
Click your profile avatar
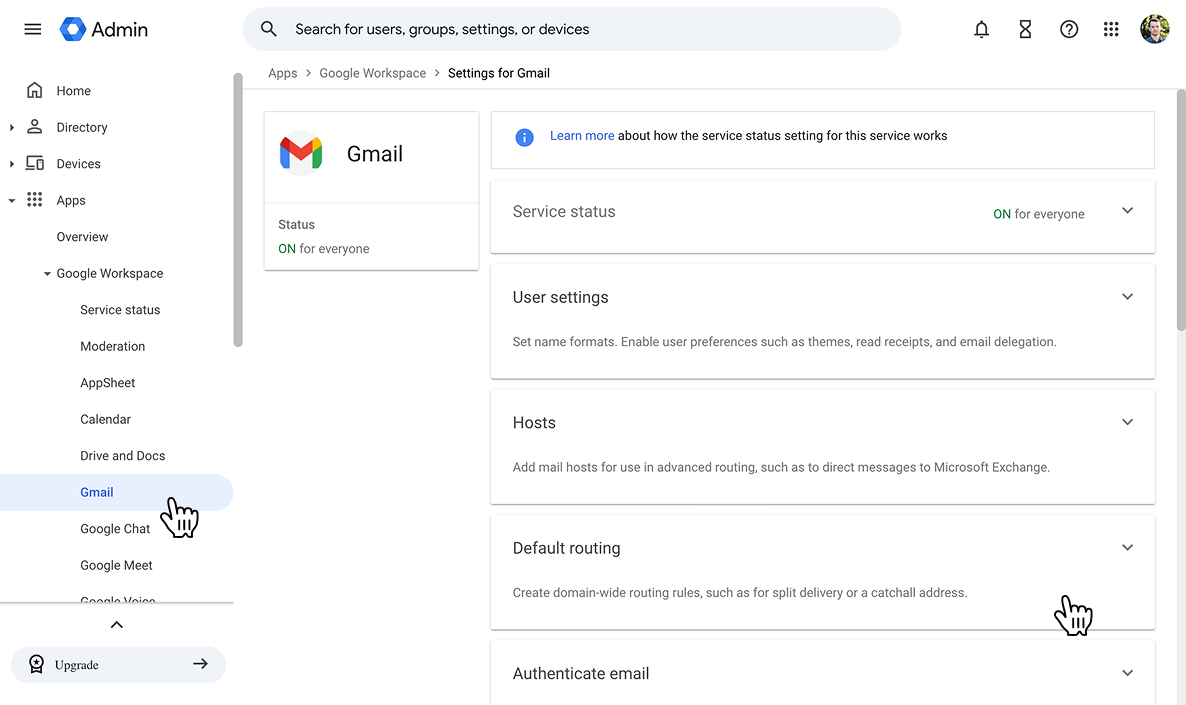point(1155,29)
